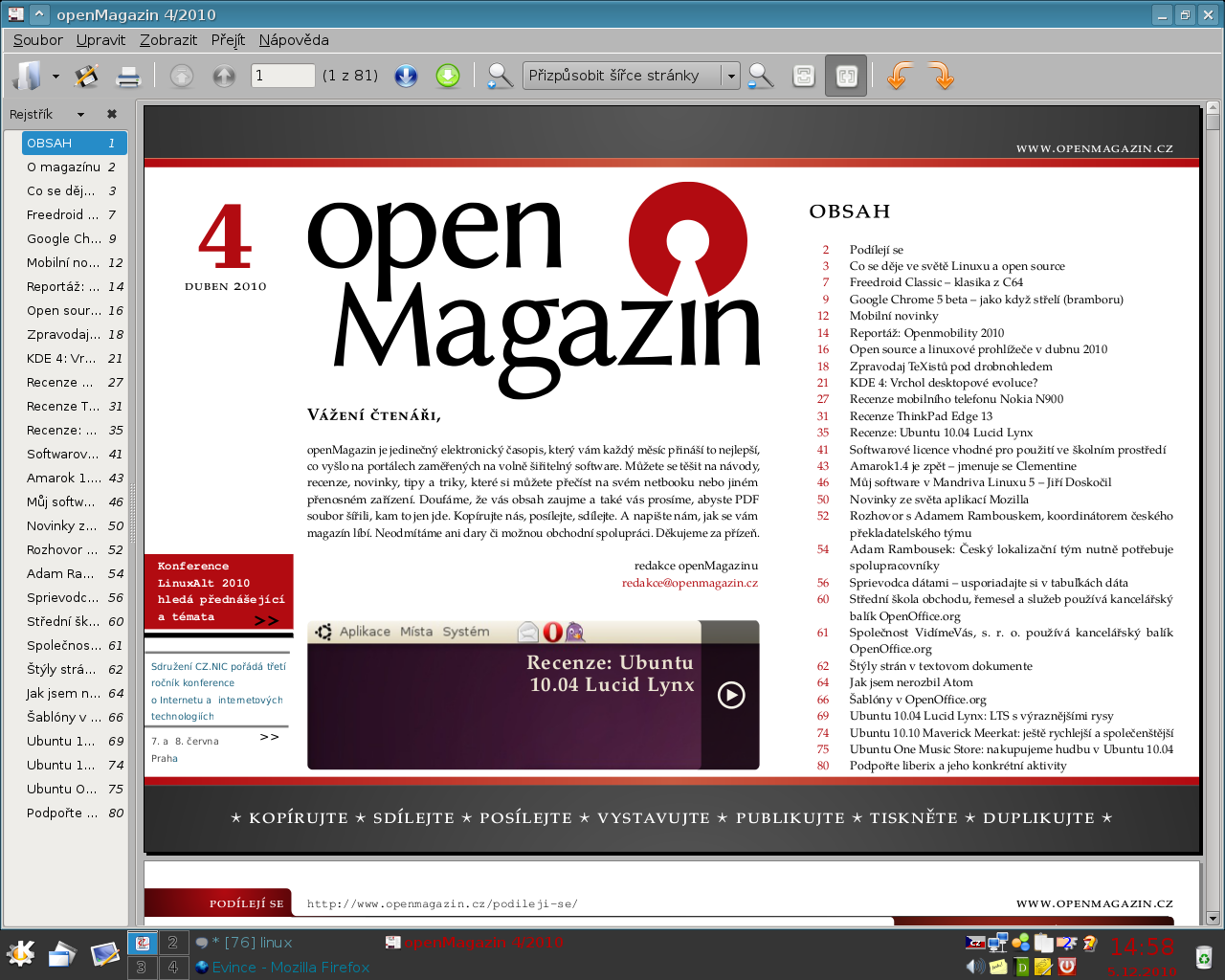Click the CZ keyboard layout tray icon
Viewport: 1225px width, 980px height.
tap(975, 943)
